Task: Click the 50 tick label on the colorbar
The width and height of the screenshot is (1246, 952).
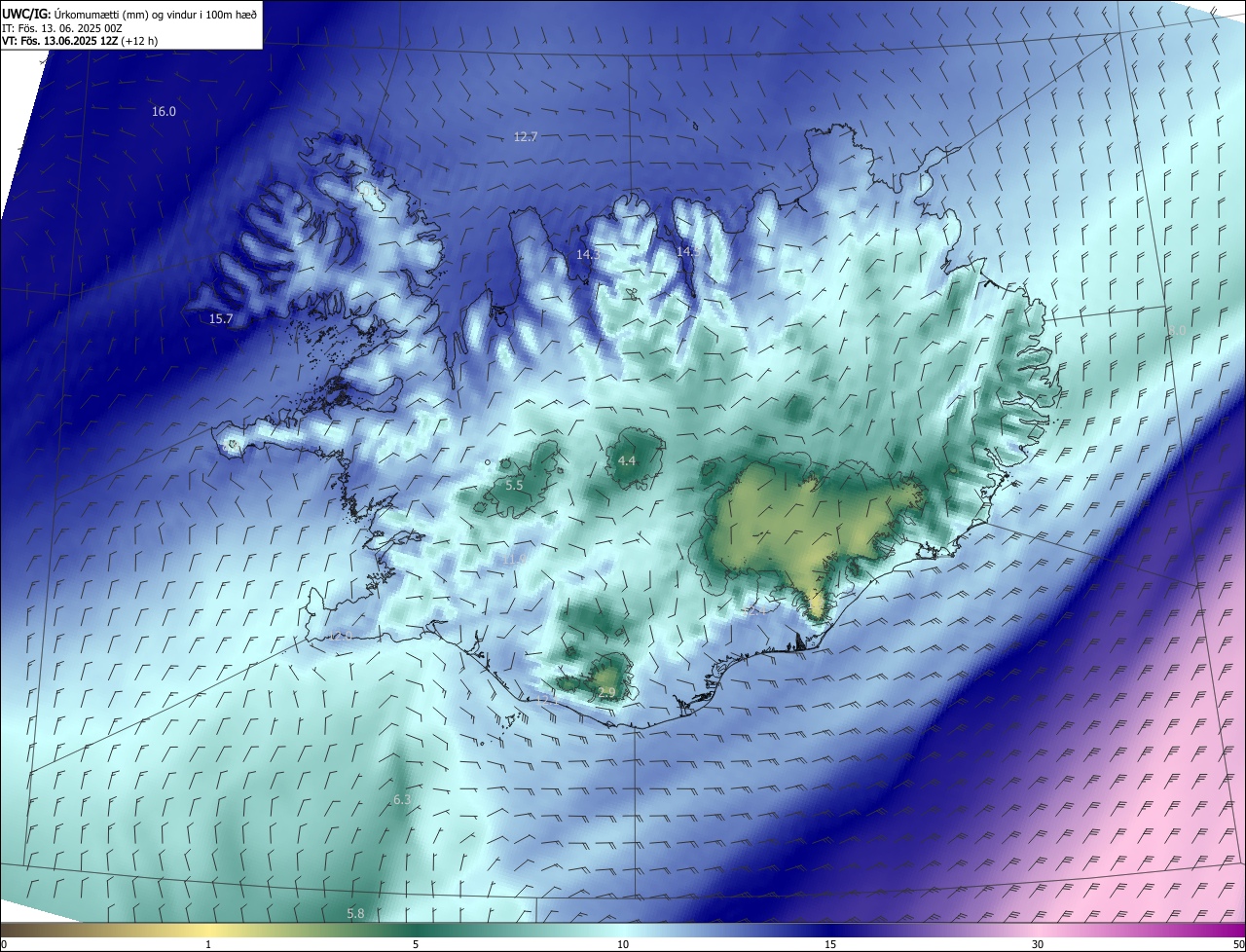Action: 1238,944
